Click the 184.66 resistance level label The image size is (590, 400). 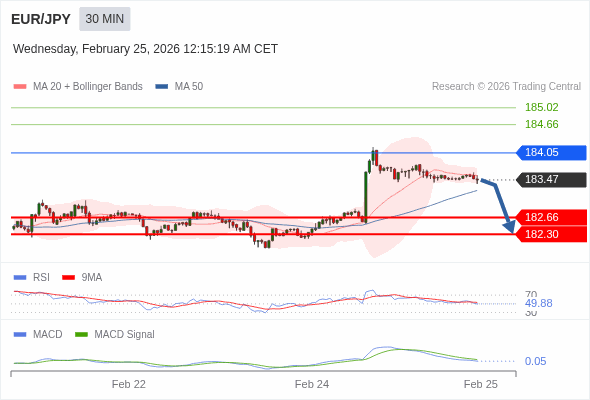point(541,124)
